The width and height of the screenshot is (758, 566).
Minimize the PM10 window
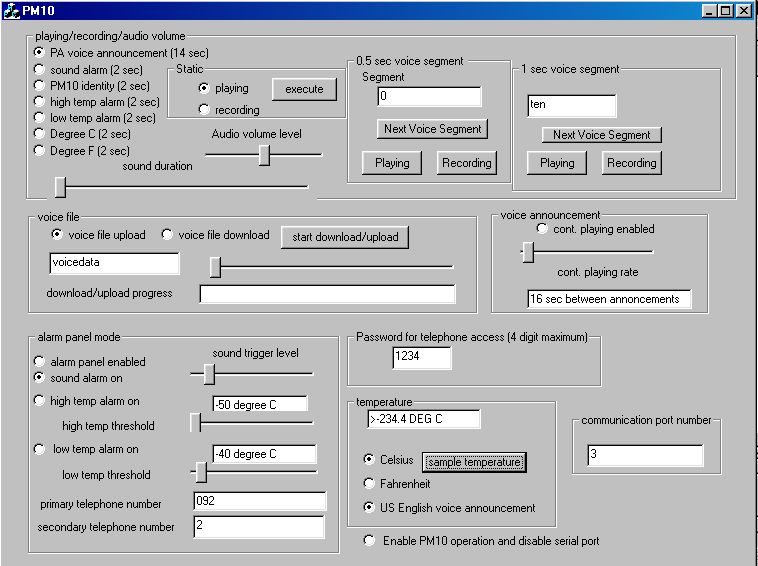709,10
